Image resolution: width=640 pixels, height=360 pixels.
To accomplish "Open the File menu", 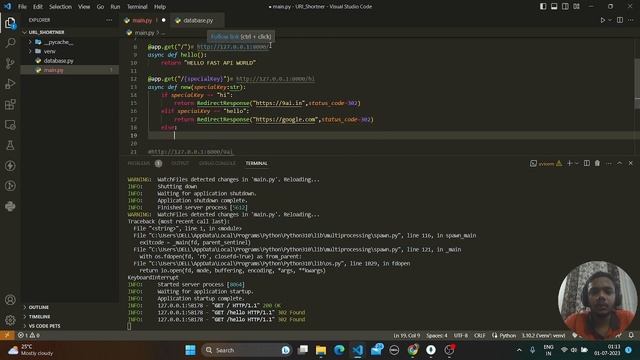I will point(22,7).
